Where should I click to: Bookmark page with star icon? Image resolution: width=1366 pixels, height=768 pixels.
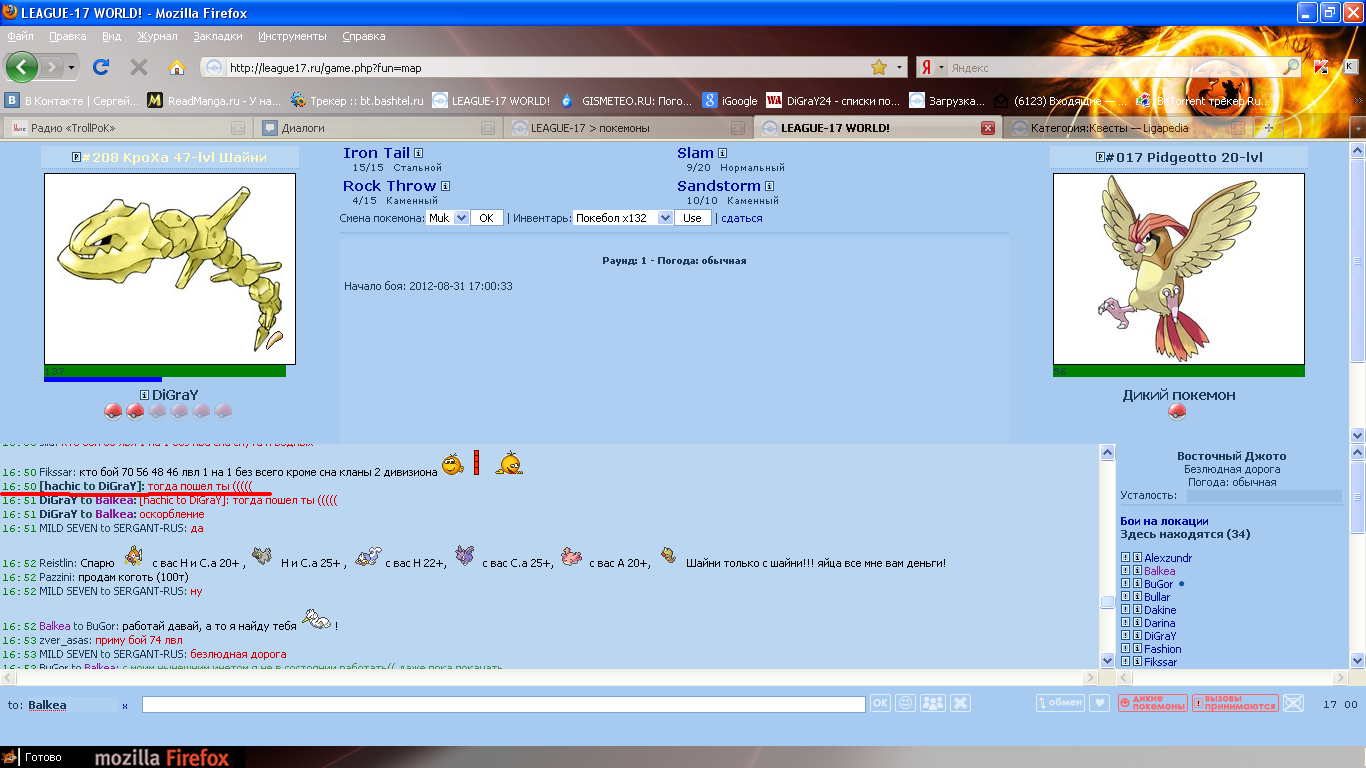click(x=879, y=67)
